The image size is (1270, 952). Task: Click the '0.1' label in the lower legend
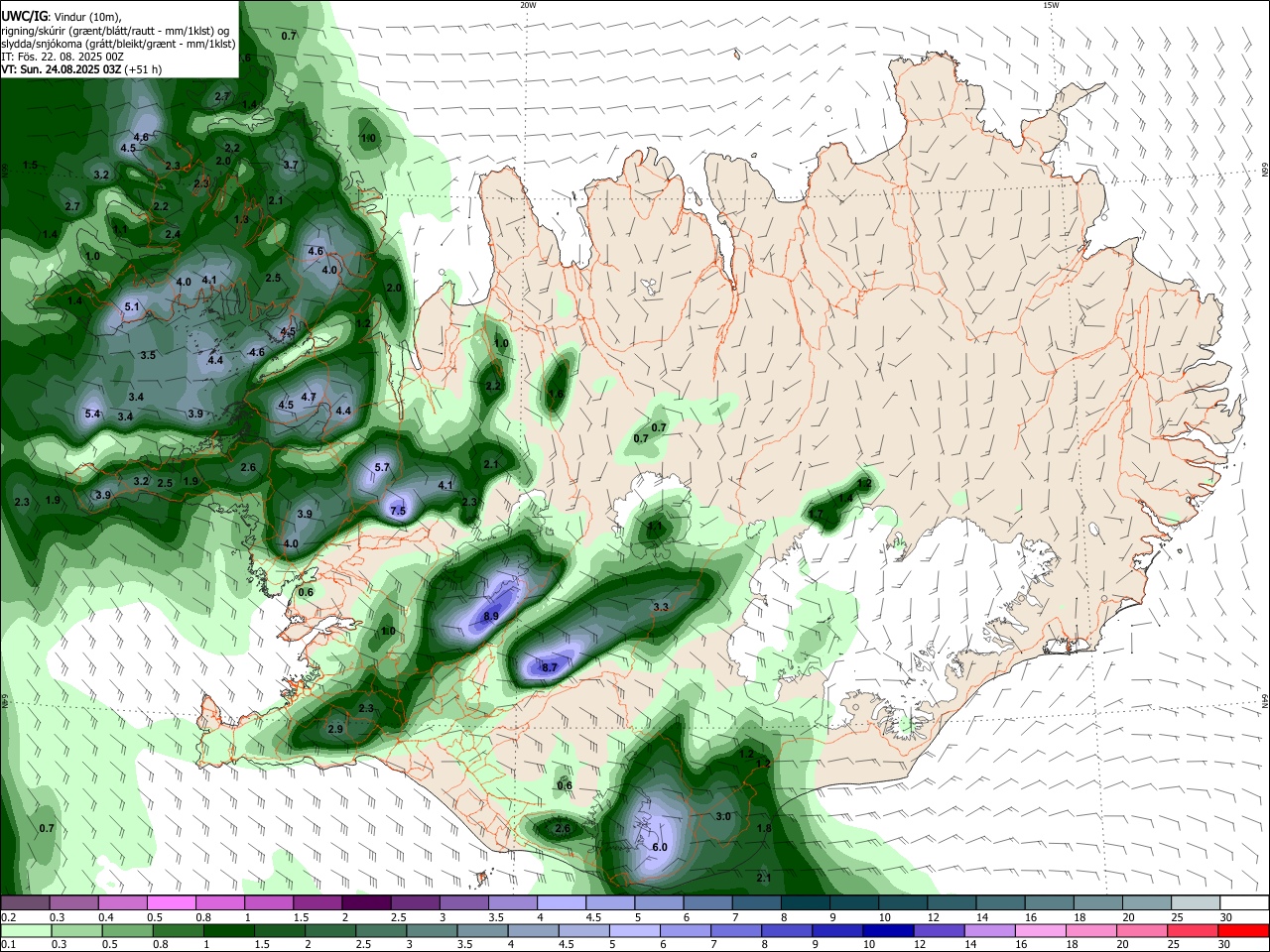click(8, 945)
